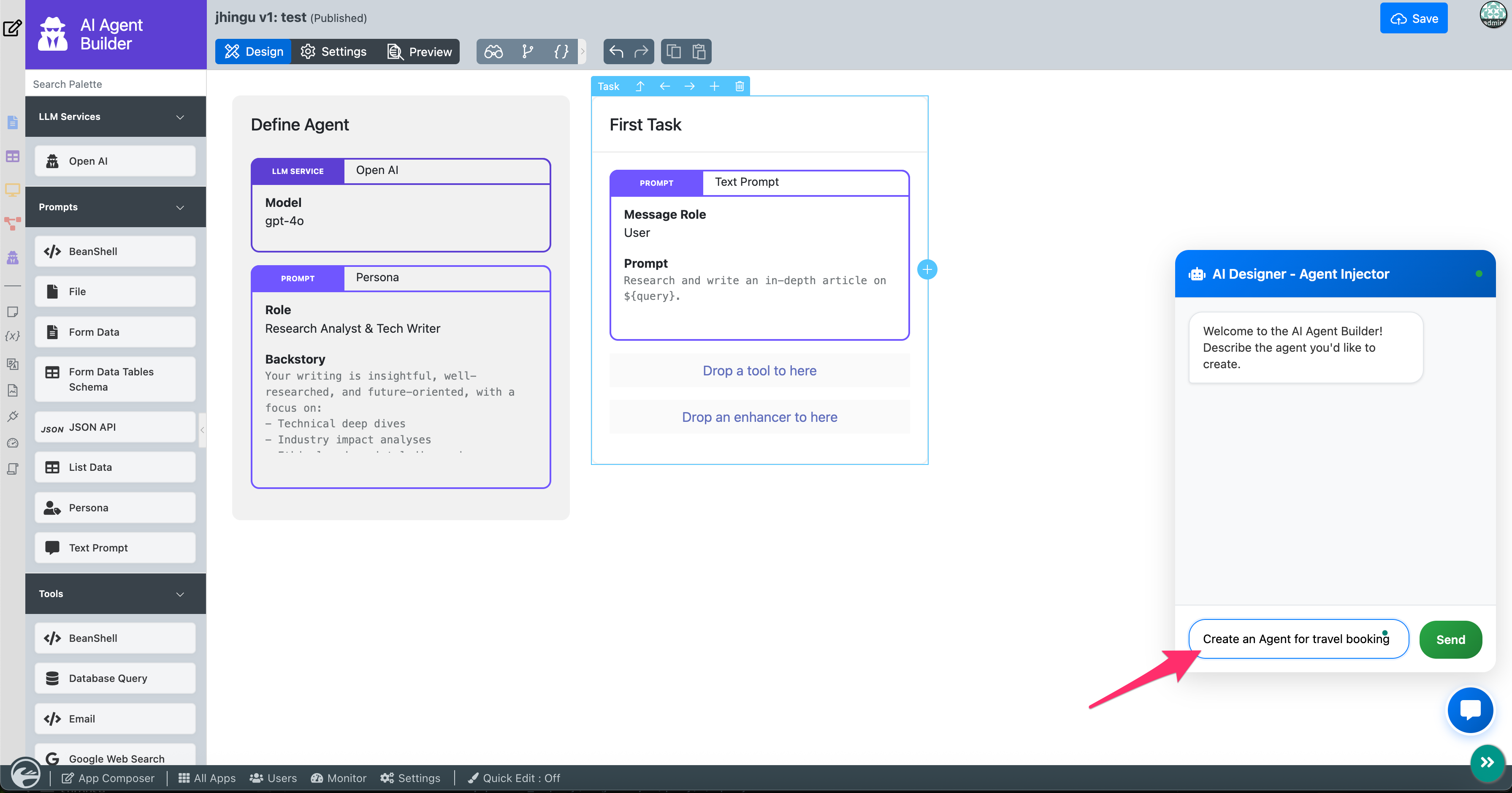Focus the Search Palette input field
1512x793 pixels.
(116, 84)
